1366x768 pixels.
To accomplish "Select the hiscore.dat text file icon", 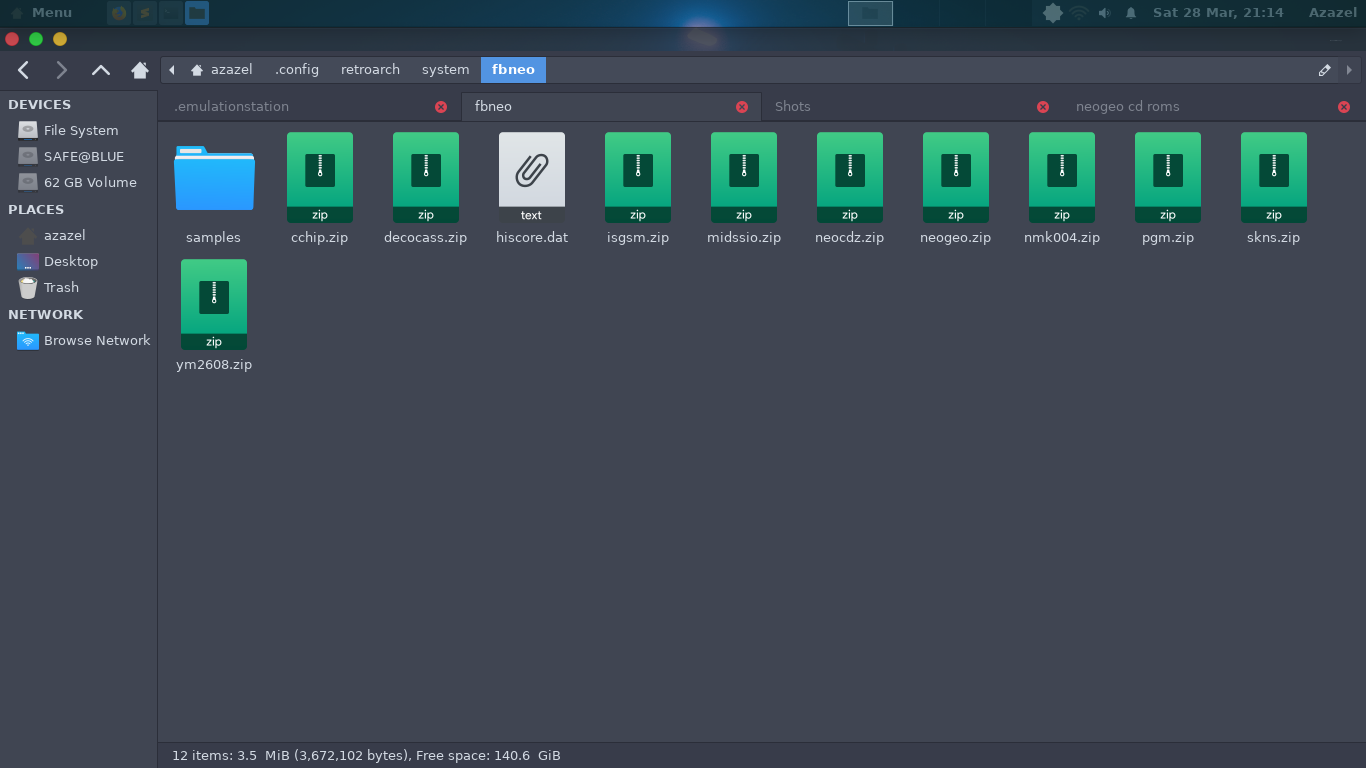I will pyautogui.click(x=532, y=177).
